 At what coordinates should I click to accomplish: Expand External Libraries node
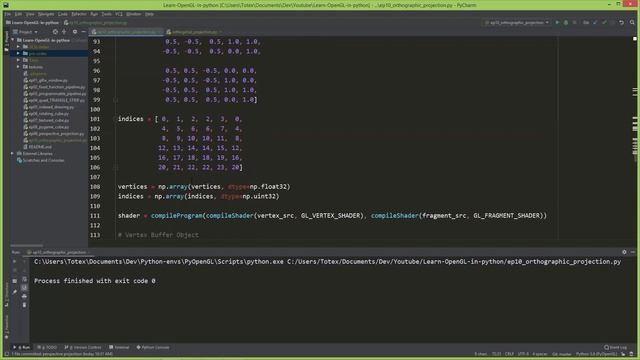[x=13, y=153]
